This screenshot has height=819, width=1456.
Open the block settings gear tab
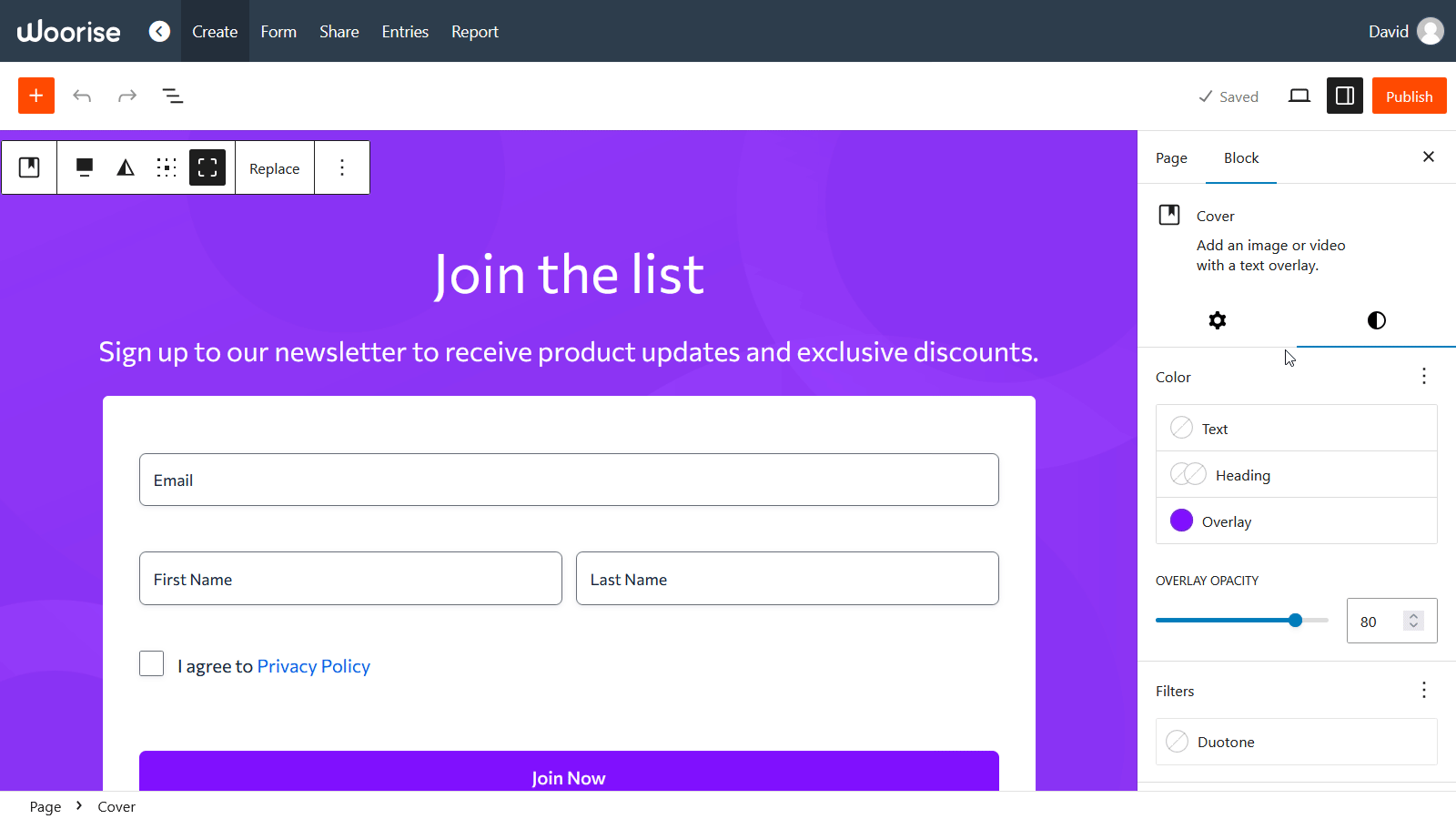(x=1217, y=320)
